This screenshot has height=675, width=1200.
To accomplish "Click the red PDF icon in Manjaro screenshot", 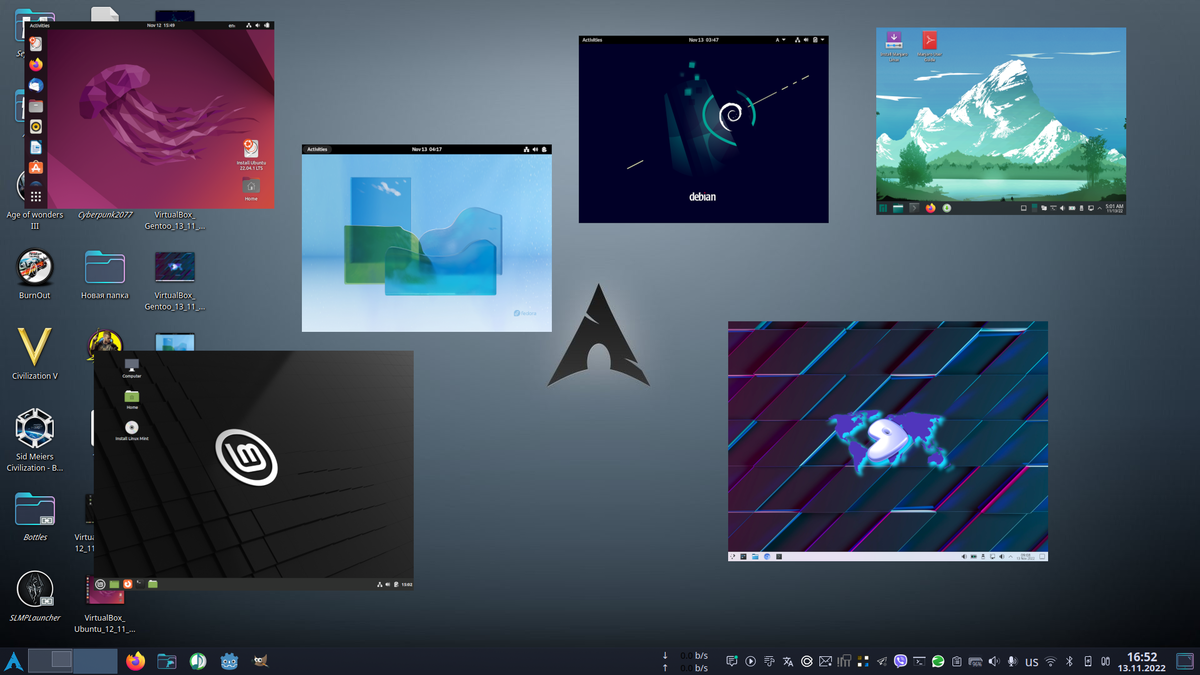I will 929,45.
